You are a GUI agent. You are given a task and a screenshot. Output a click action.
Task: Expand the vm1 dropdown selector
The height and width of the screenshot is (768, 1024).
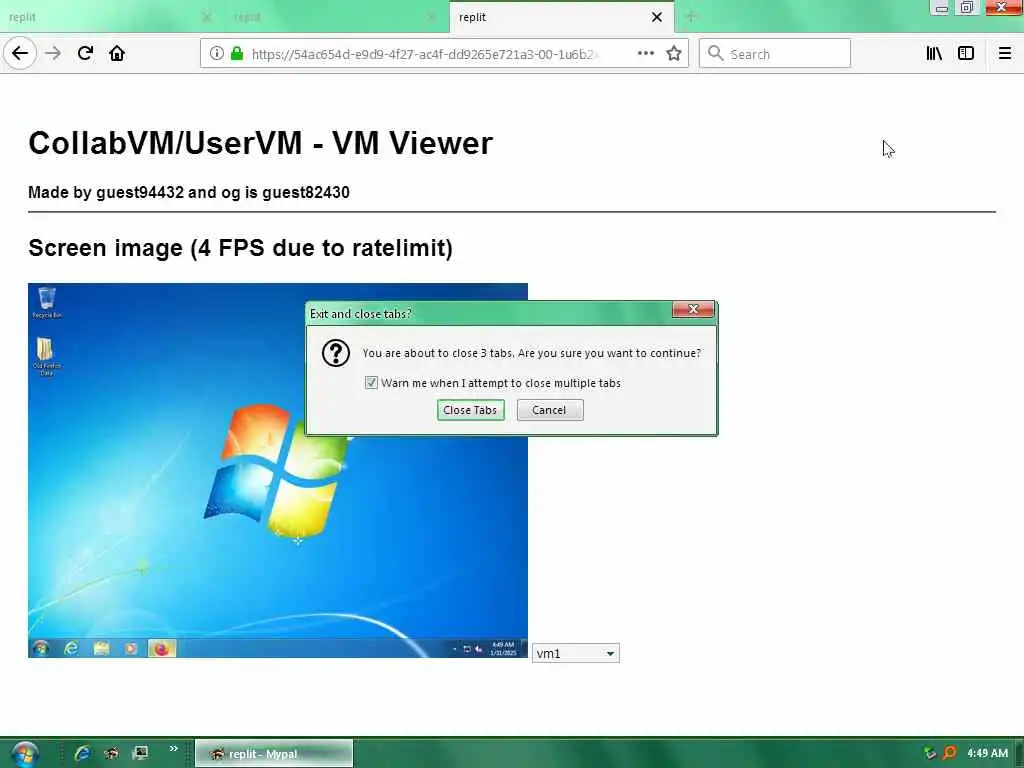(575, 653)
